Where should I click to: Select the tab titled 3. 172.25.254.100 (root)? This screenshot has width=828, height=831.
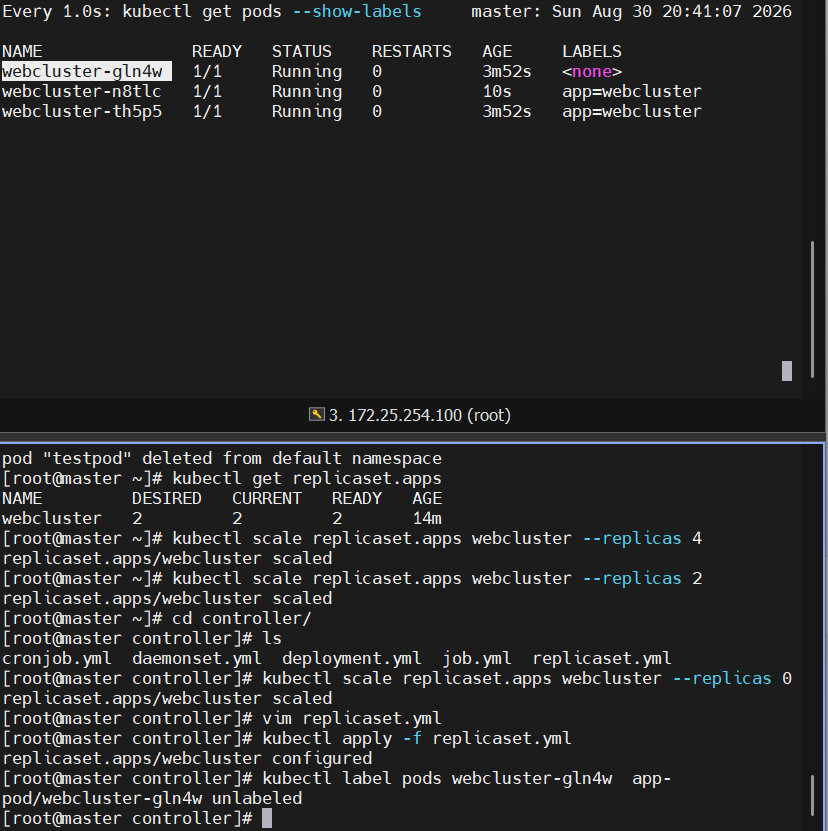410,415
